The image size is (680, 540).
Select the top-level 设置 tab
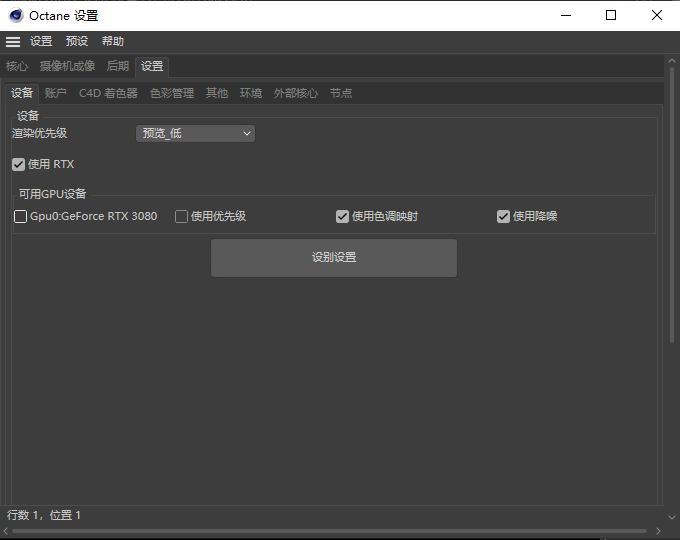click(152, 66)
